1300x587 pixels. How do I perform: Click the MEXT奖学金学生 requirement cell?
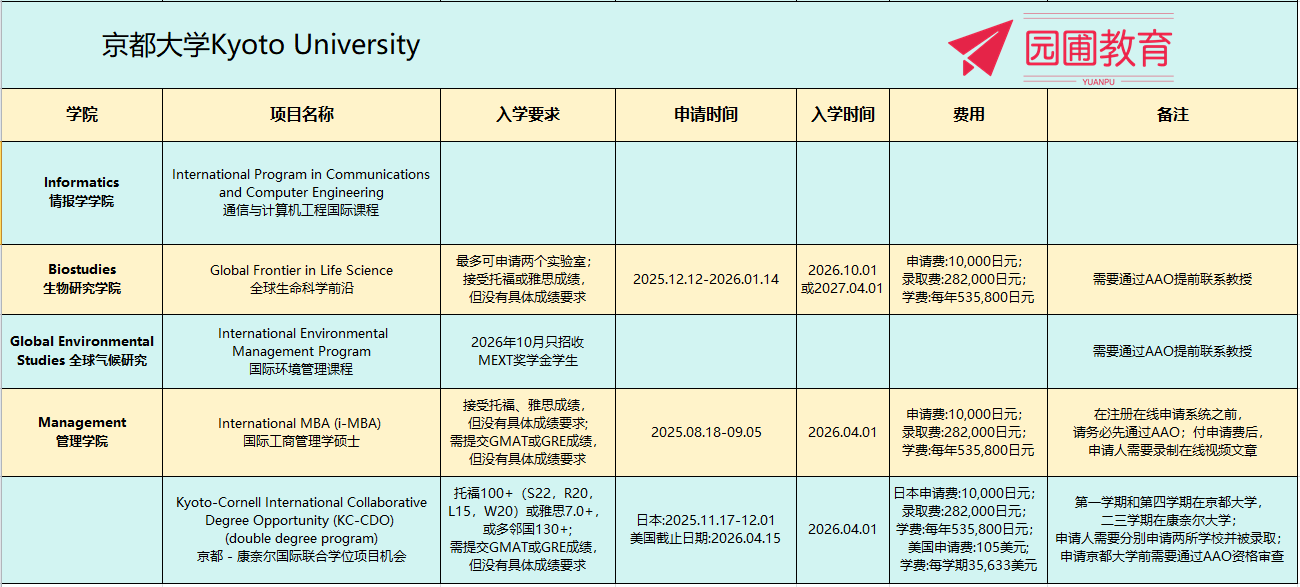click(x=527, y=351)
